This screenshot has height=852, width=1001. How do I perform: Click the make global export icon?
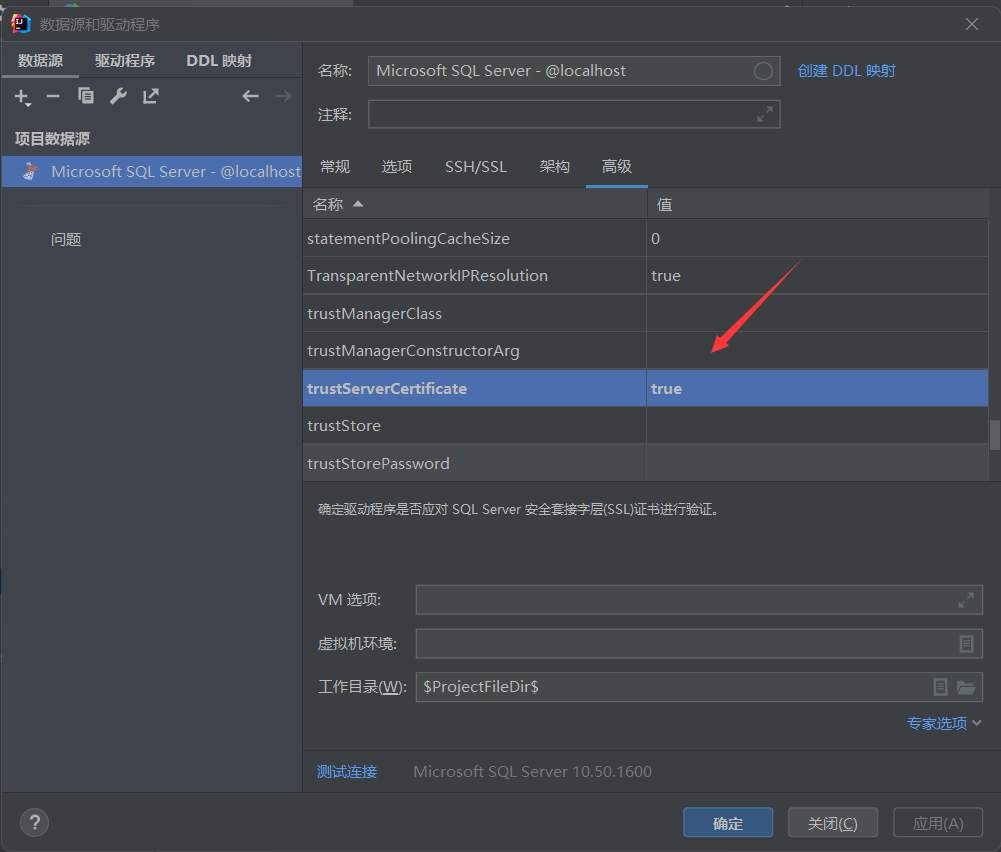coord(151,96)
